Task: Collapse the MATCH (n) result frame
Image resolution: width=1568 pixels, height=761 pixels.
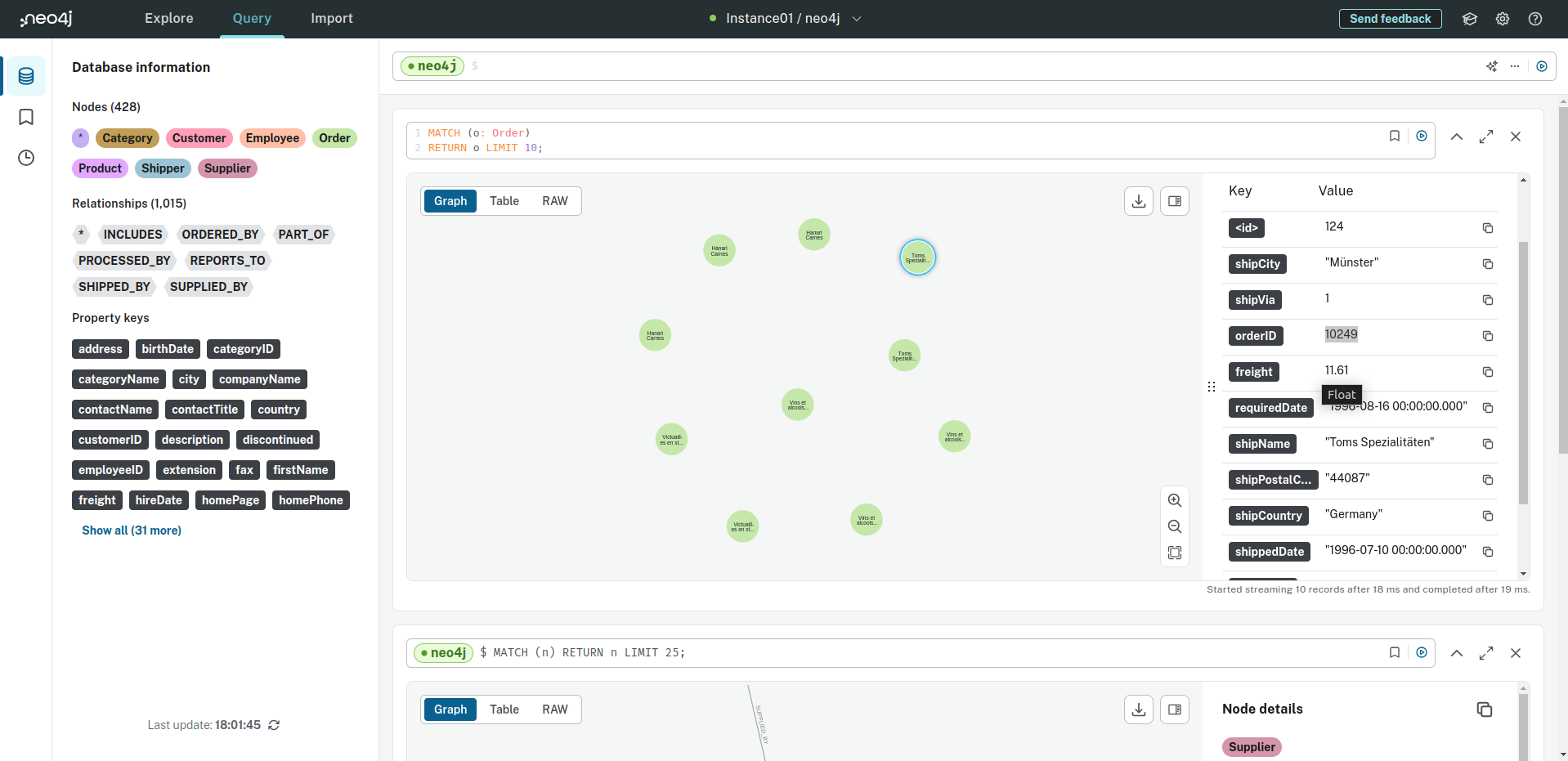Action: pyautogui.click(x=1457, y=653)
